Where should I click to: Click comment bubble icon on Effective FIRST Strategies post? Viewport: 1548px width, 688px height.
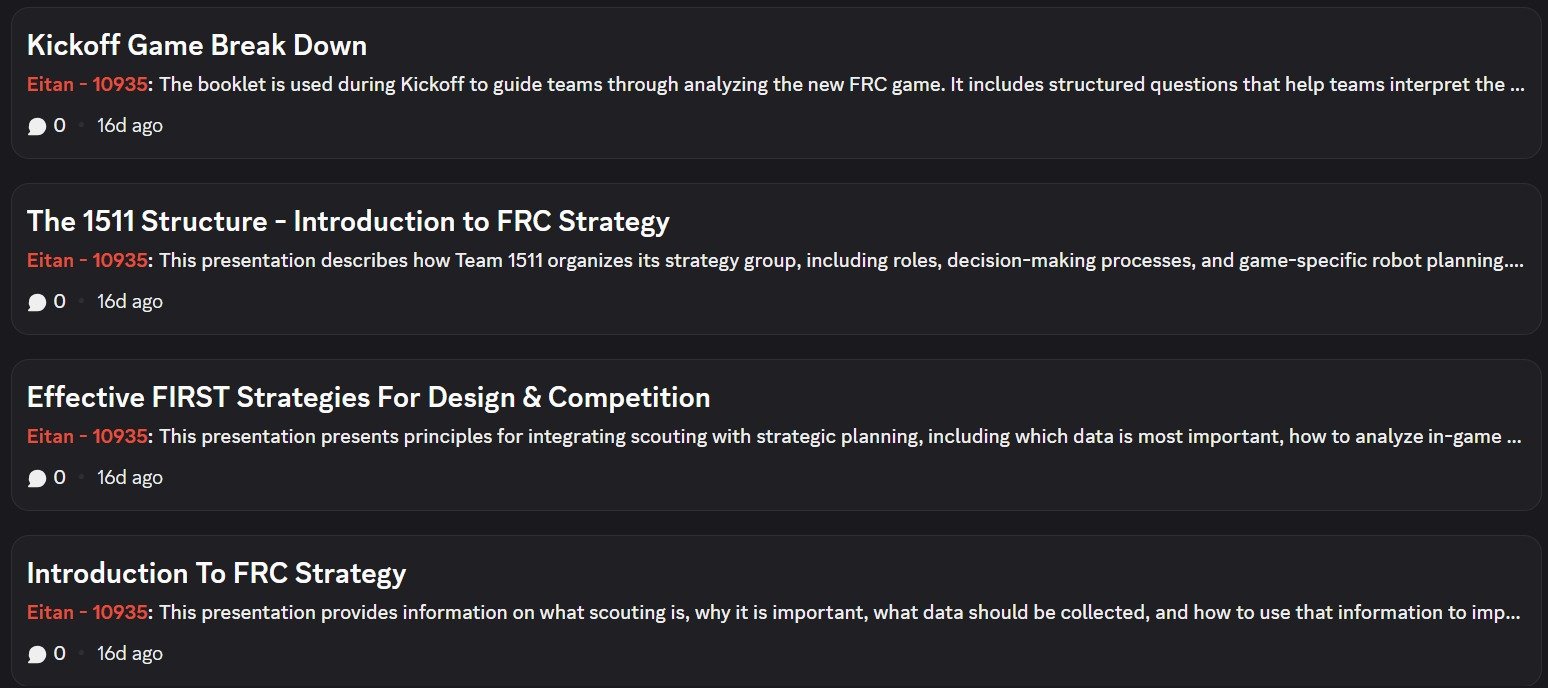tap(37, 478)
